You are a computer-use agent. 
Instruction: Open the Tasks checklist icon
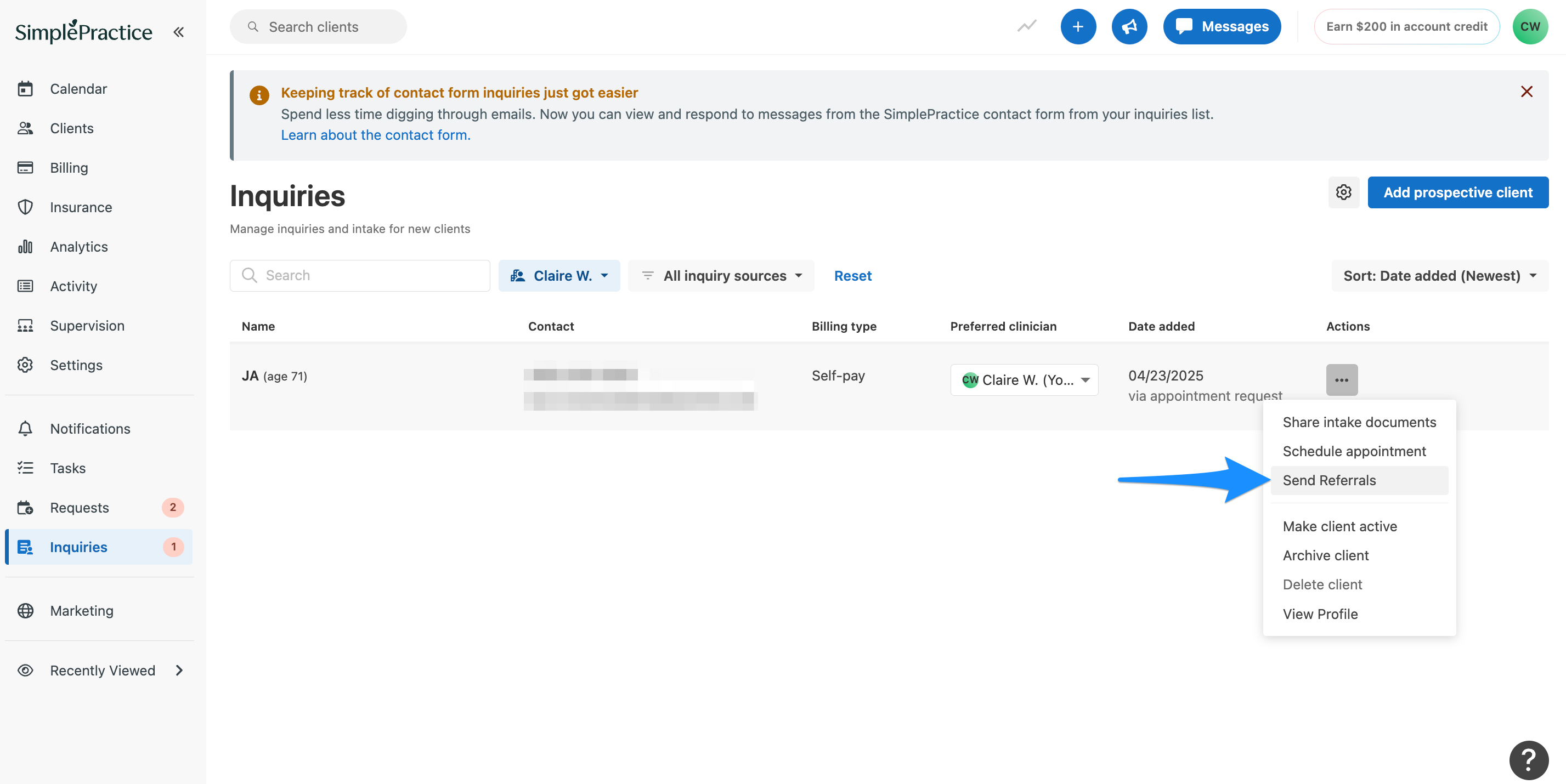(25, 468)
